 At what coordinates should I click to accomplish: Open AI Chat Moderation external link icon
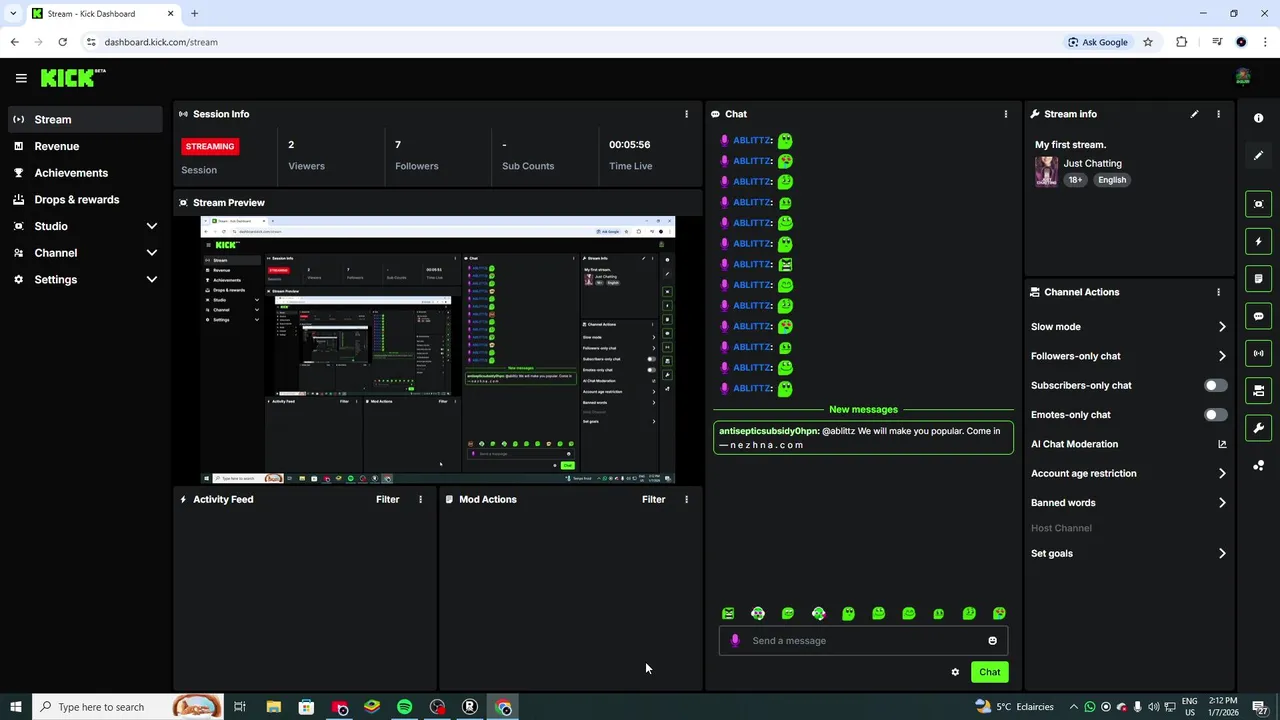point(1222,444)
